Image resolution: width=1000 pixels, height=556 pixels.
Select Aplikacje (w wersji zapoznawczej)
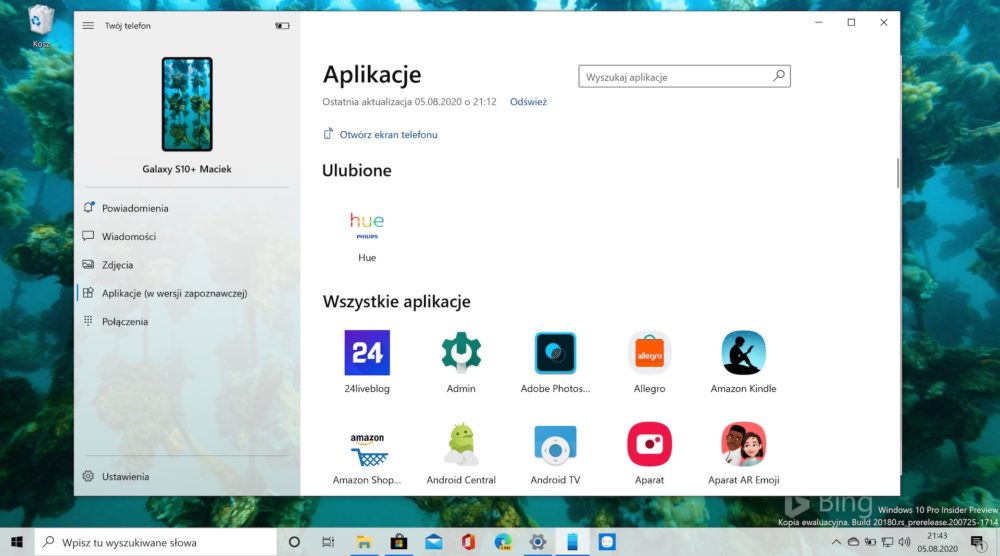(x=186, y=293)
